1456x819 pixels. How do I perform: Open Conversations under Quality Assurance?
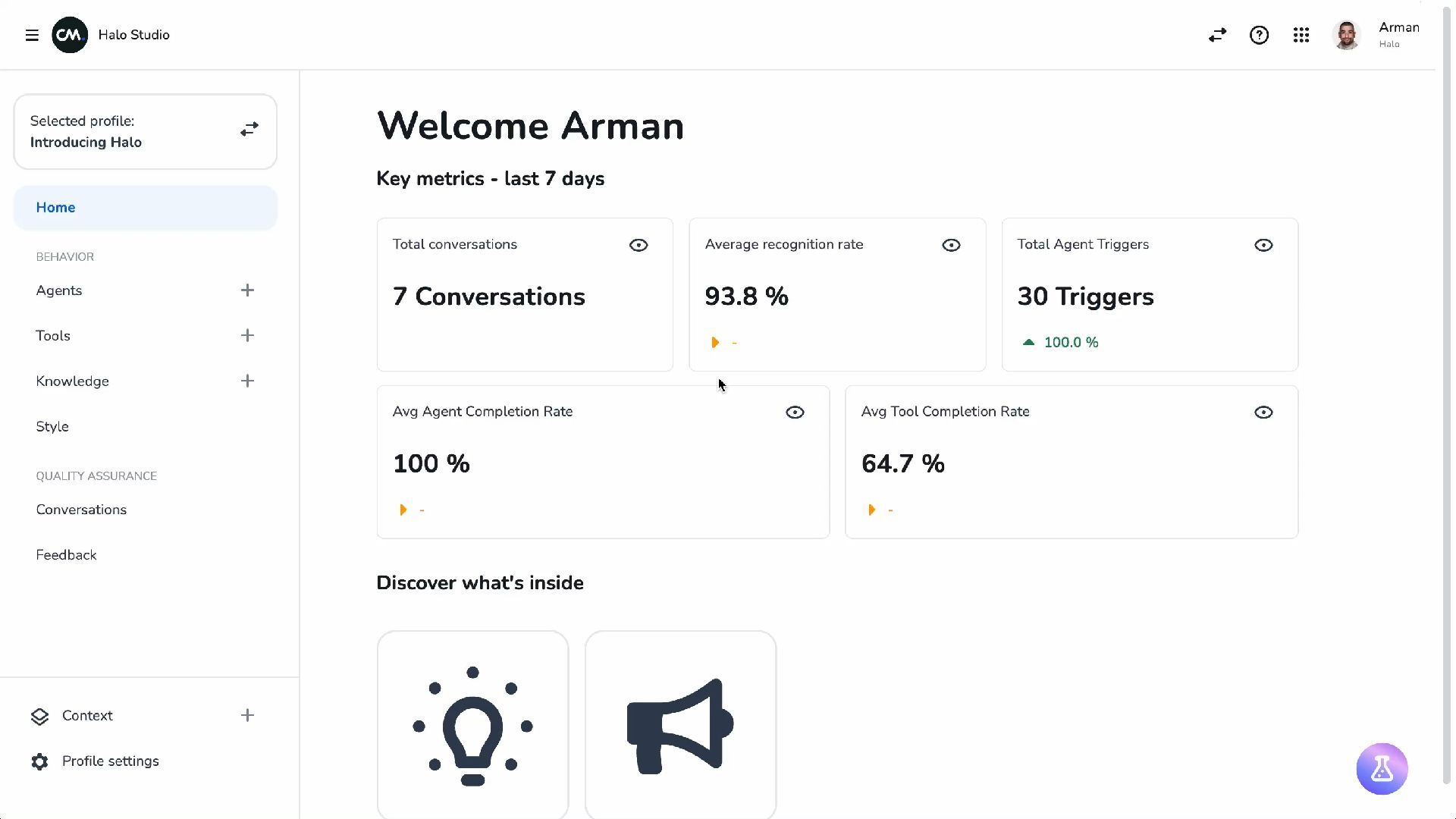click(x=81, y=510)
